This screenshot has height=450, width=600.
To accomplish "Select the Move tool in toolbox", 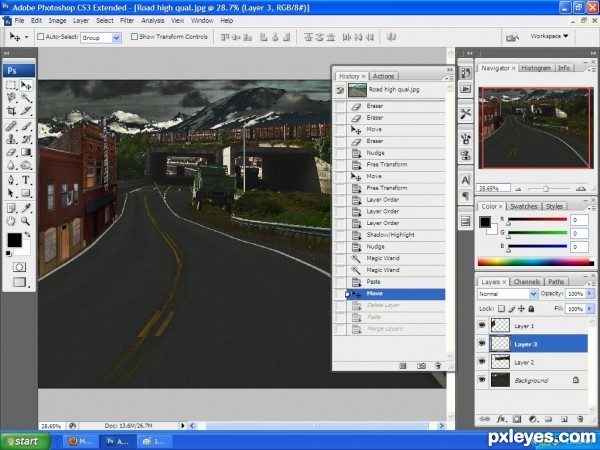I will pos(26,85).
